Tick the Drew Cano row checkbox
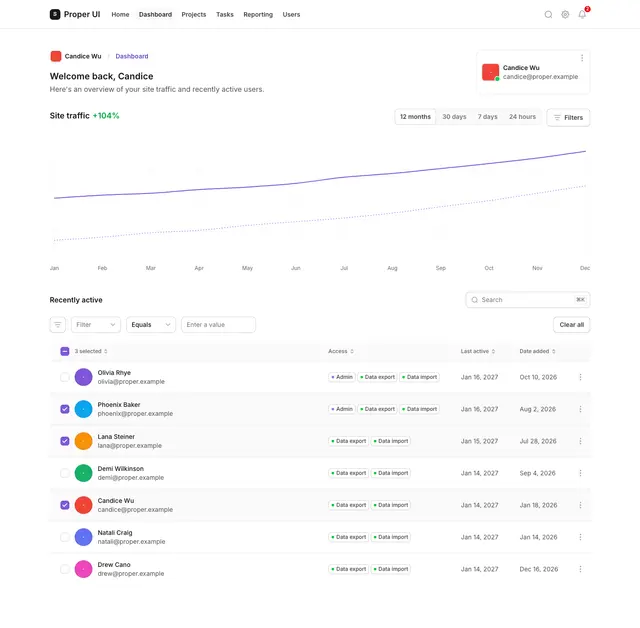This screenshot has width=640, height=628. 64,569
